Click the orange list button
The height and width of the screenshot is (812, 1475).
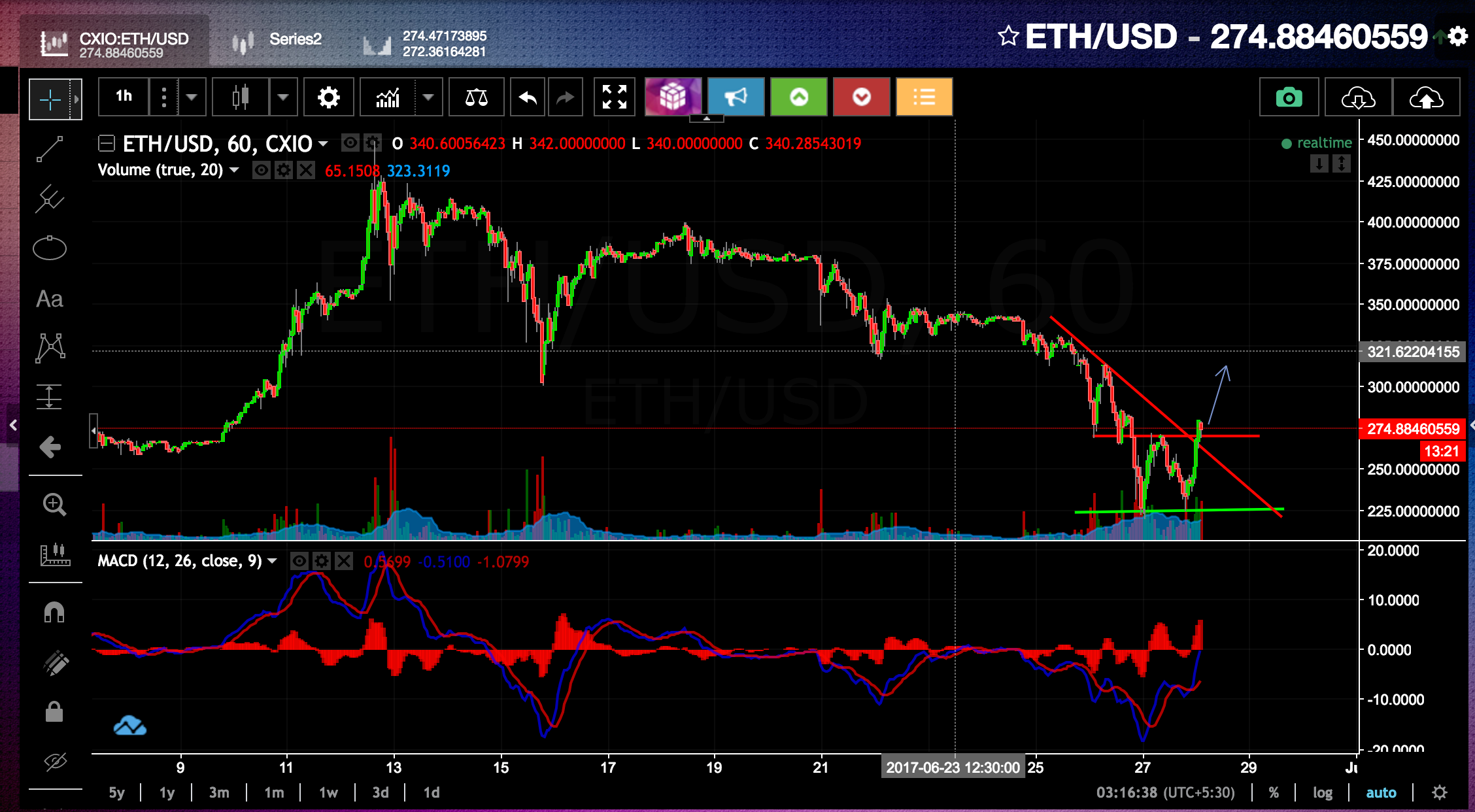[x=924, y=98]
